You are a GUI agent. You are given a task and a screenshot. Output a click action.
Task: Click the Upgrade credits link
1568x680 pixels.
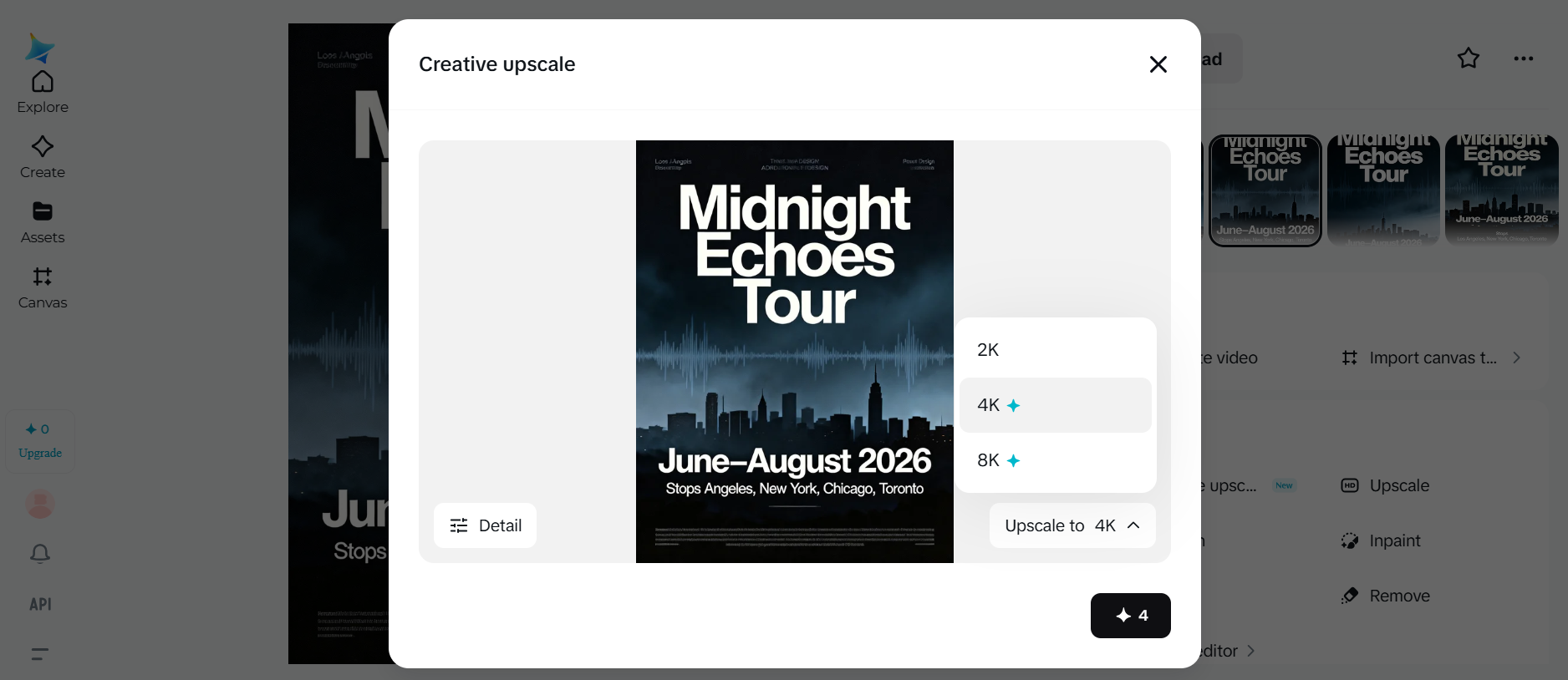40,453
